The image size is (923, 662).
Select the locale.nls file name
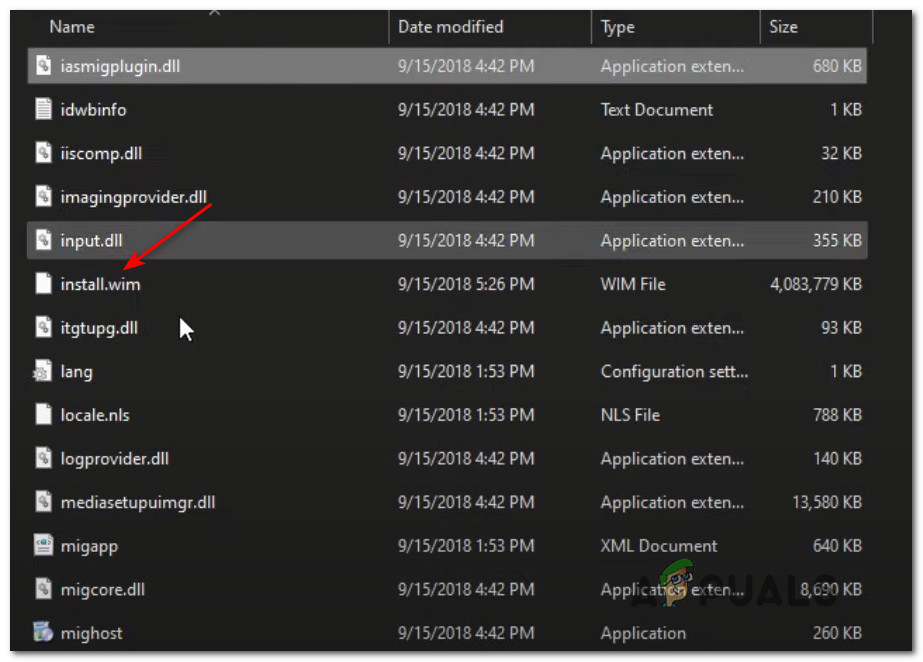point(95,415)
